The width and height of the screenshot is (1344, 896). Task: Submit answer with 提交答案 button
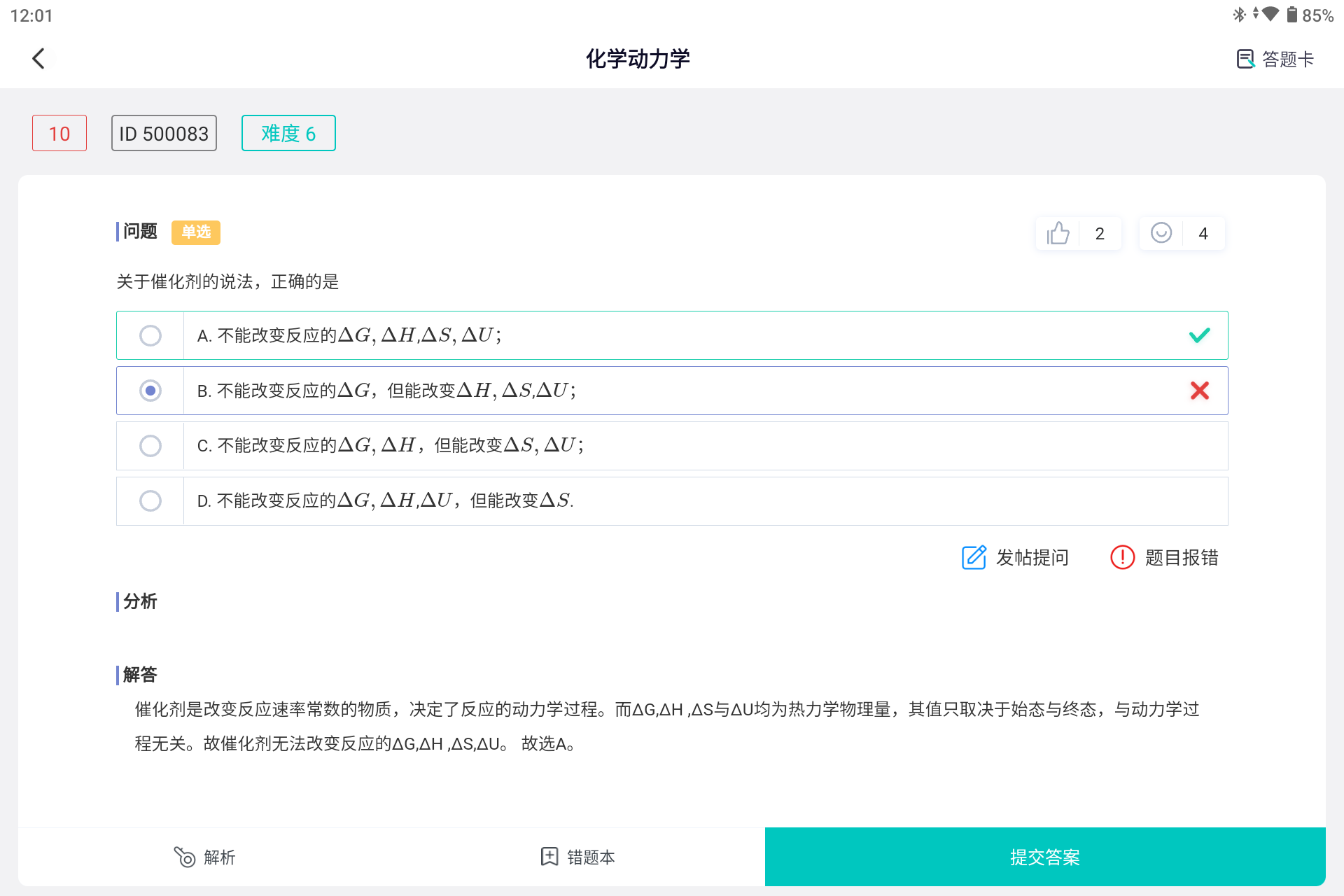tap(1045, 857)
